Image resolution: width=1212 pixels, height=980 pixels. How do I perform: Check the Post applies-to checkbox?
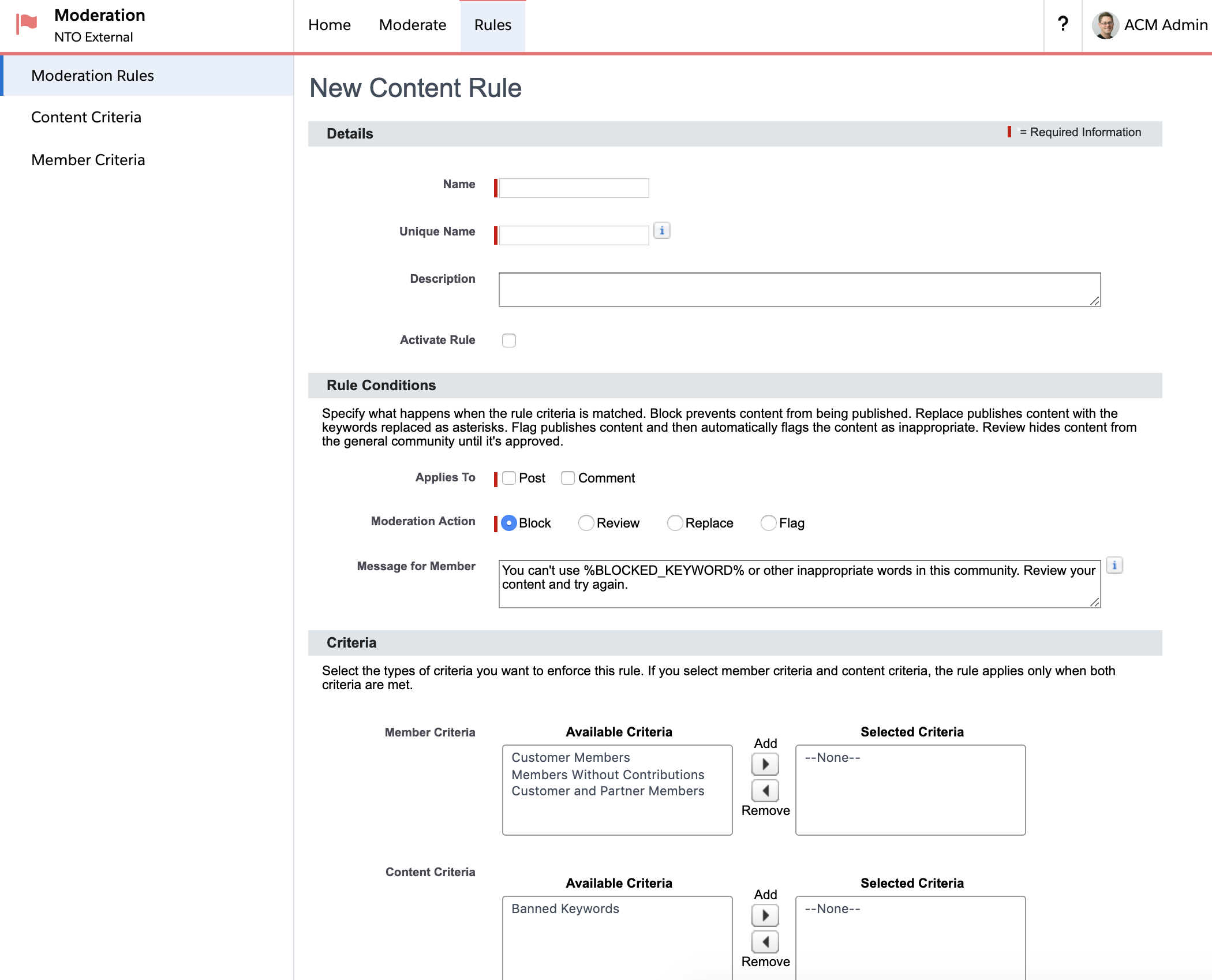tap(508, 478)
